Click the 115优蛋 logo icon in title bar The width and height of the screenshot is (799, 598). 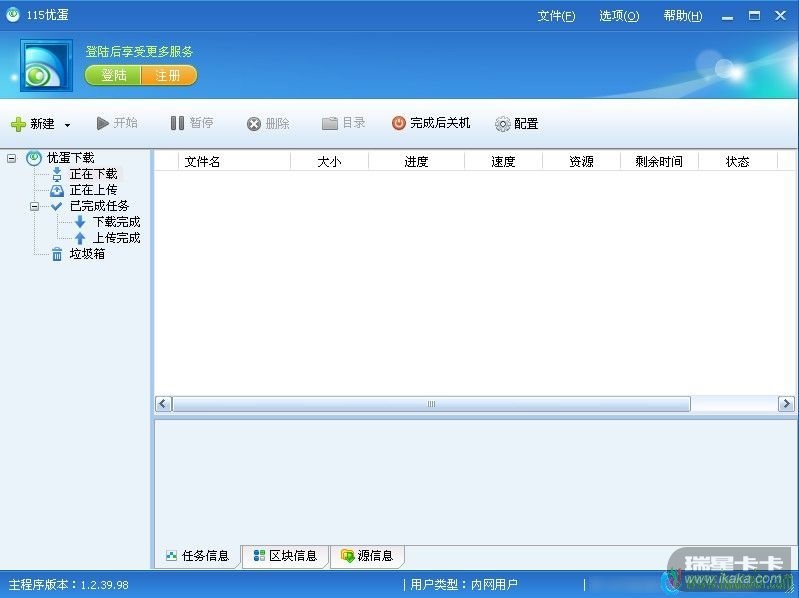click(13, 15)
